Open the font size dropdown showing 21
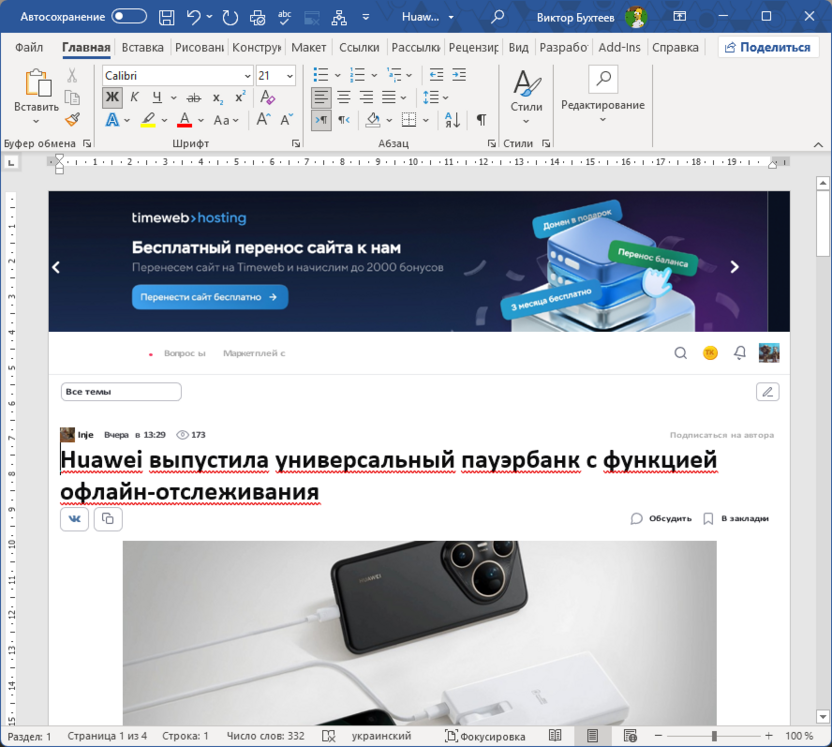This screenshot has width=832, height=747. (290, 76)
